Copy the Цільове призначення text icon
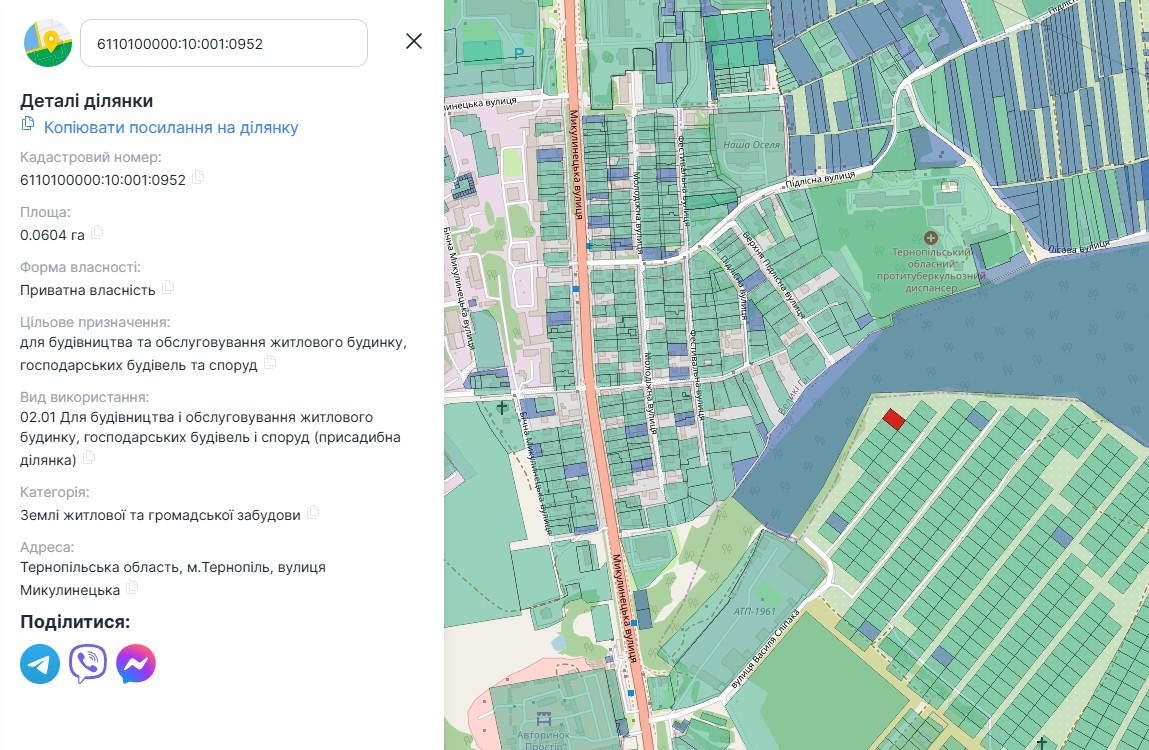Image resolution: width=1149 pixels, height=750 pixels. pos(270,362)
